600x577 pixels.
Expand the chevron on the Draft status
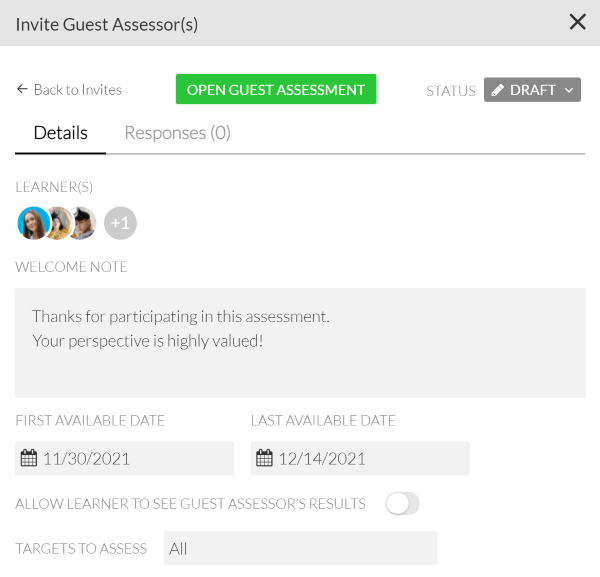pyautogui.click(x=569, y=90)
